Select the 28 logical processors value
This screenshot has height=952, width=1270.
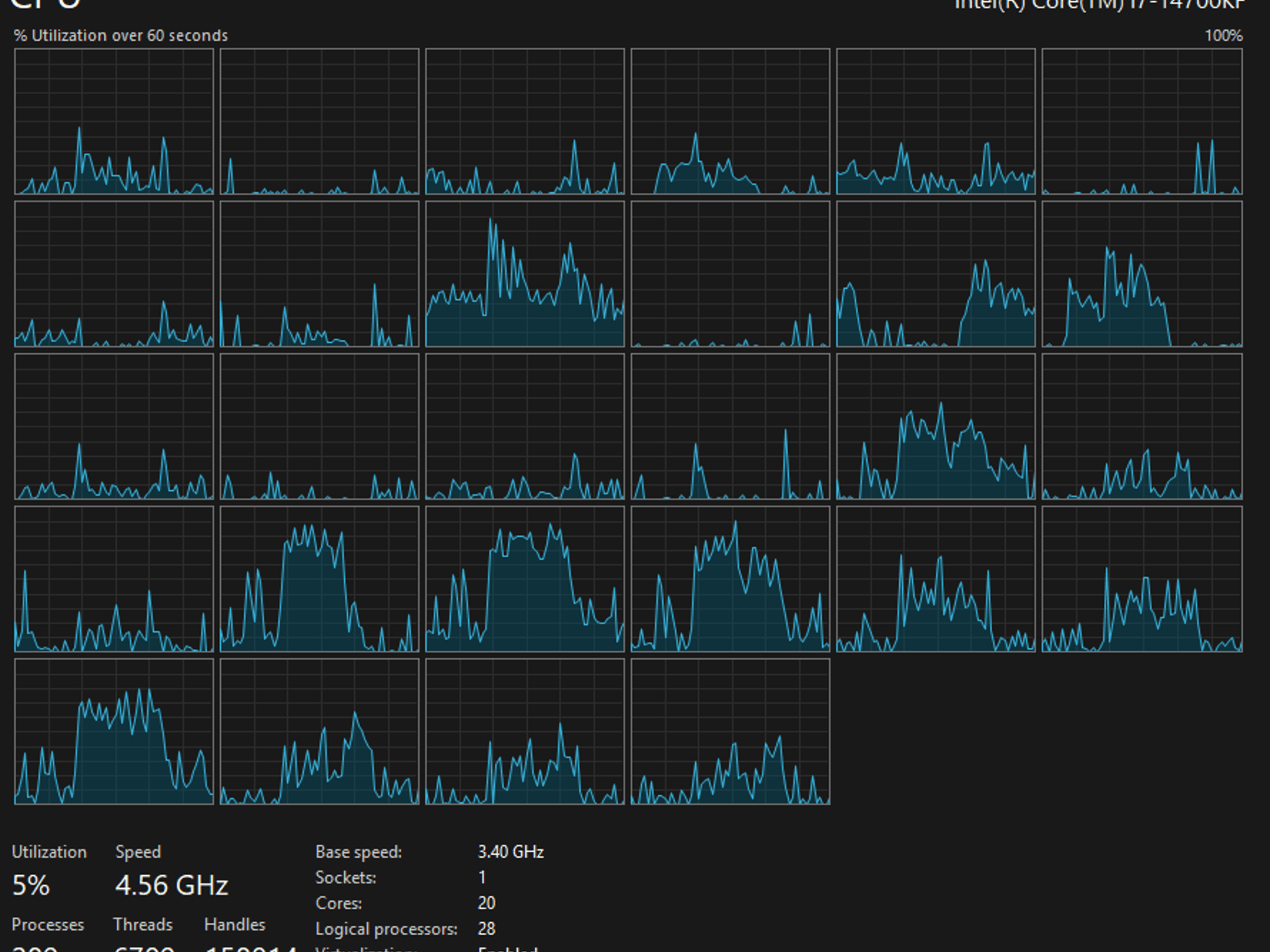(487, 928)
